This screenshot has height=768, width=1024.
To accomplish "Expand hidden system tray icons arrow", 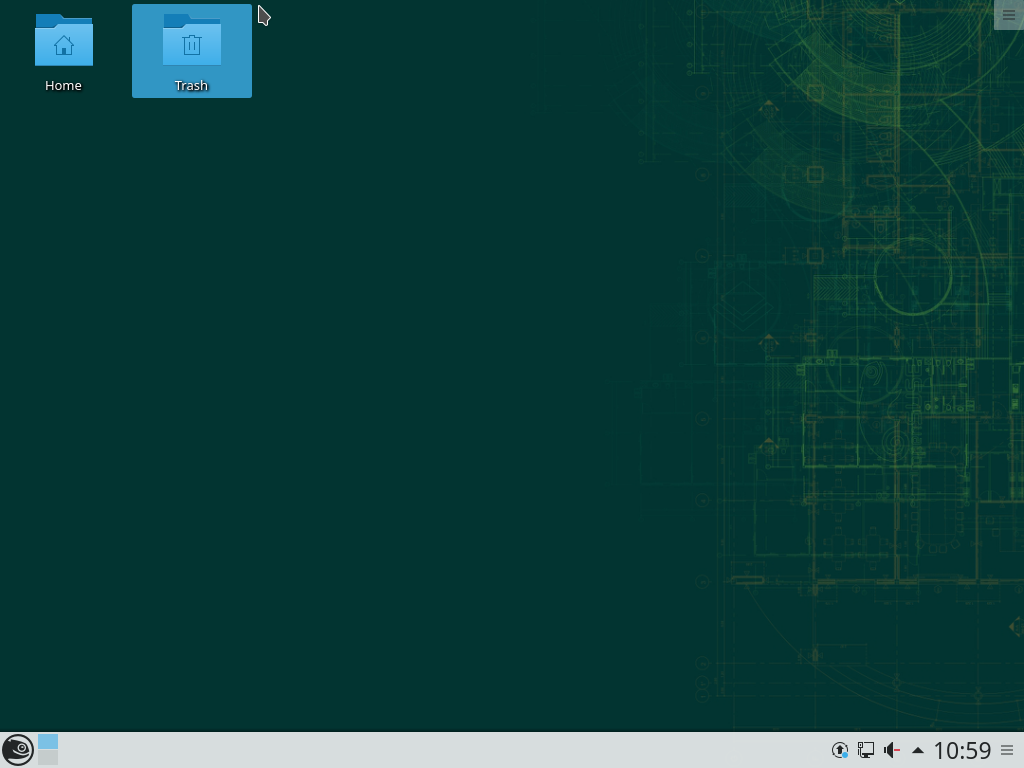I will pyautogui.click(x=918, y=750).
